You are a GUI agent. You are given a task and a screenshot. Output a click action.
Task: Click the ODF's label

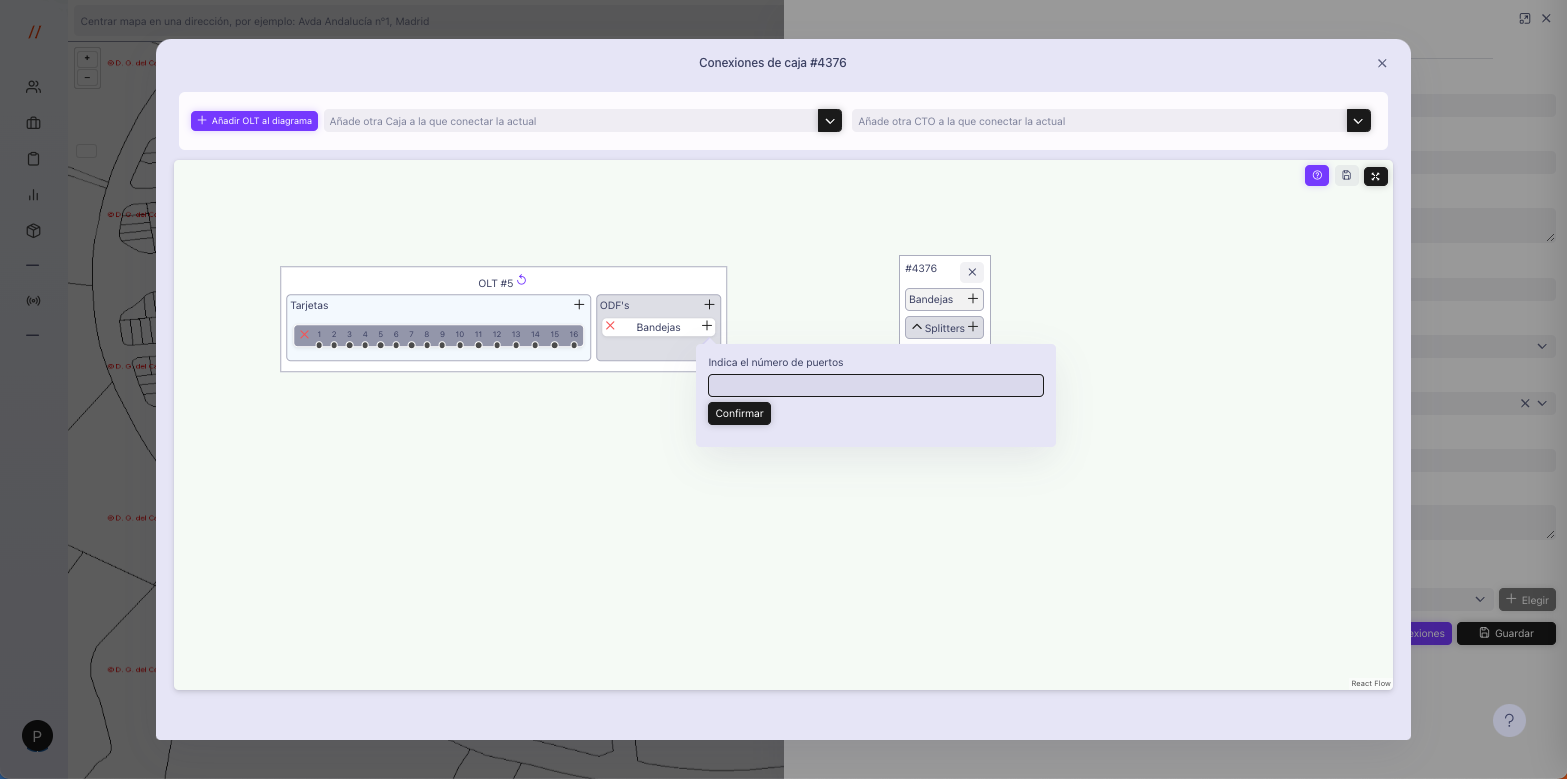pyautogui.click(x=615, y=305)
